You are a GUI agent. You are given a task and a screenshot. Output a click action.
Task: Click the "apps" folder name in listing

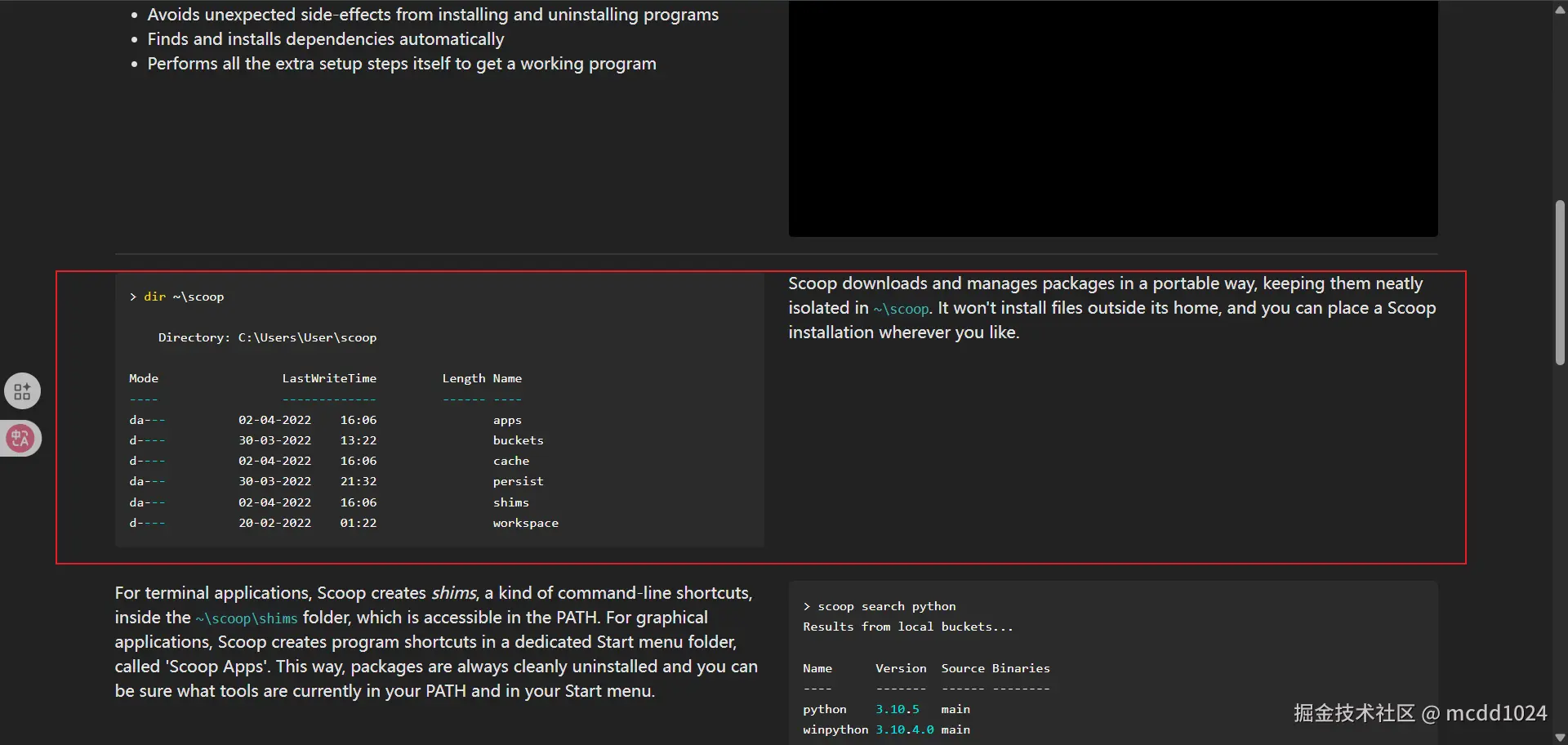[507, 420]
